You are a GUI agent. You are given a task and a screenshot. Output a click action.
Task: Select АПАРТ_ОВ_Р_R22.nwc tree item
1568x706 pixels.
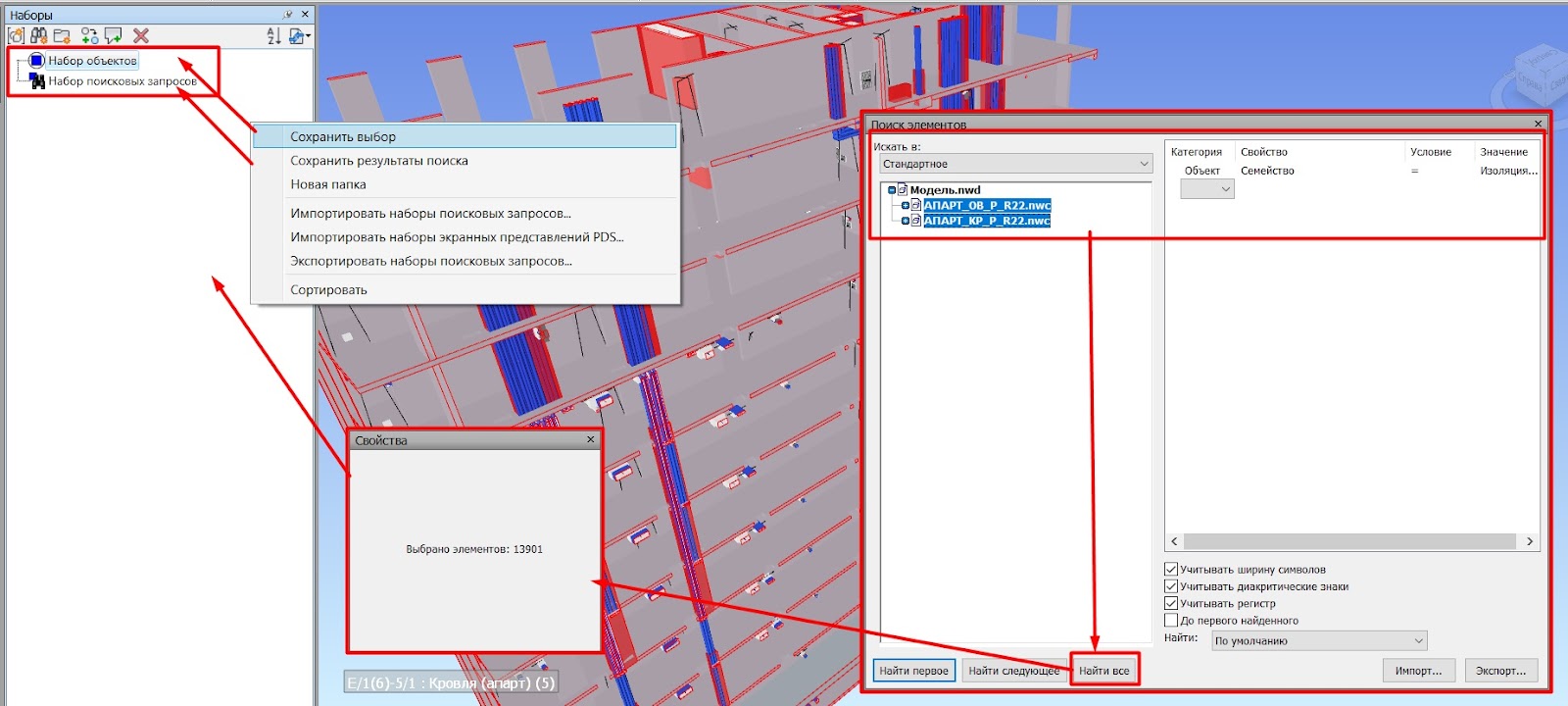point(987,206)
